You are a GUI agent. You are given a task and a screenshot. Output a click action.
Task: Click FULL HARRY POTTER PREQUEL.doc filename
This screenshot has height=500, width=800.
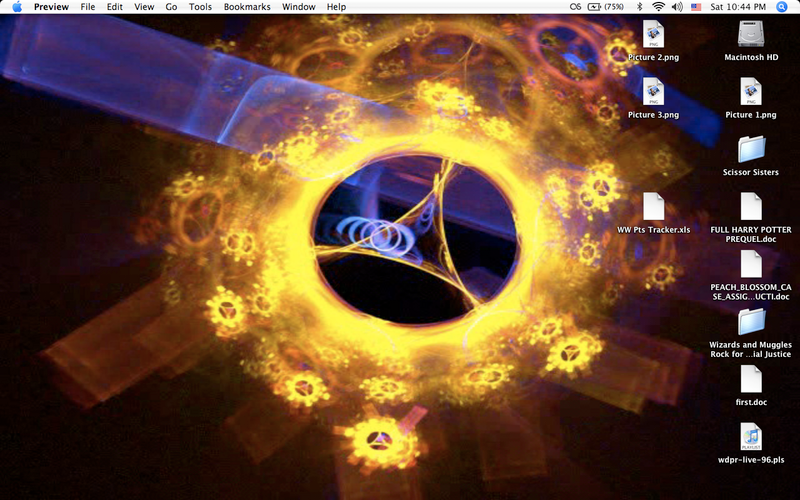[751, 234]
